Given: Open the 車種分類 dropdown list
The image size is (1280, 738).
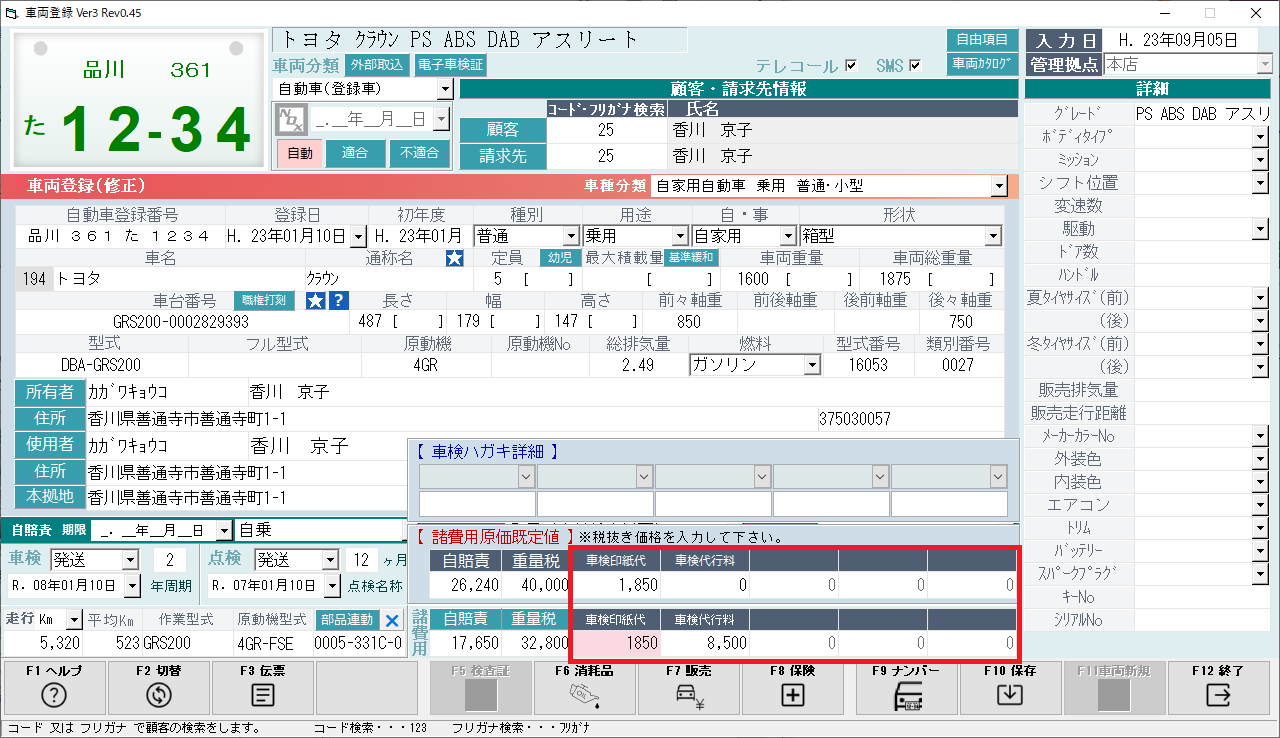Looking at the screenshot, I should [x=998, y=186].
